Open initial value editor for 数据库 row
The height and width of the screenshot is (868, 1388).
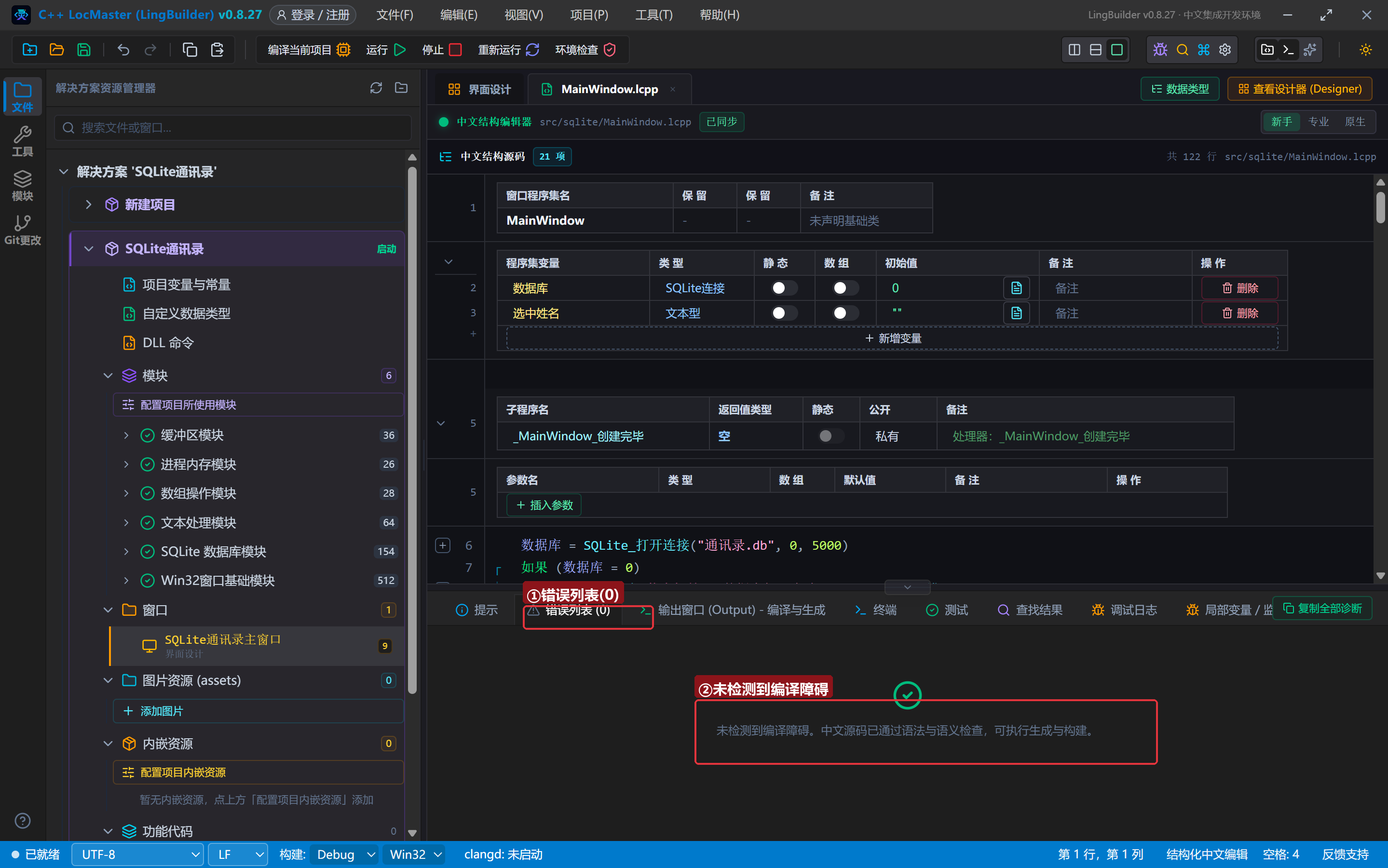[1016, 288]
